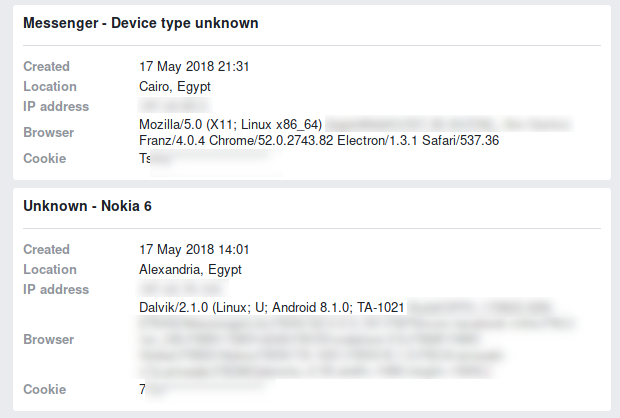Viewport: 620px width, 418px height.
Task: Click the cookie value starting with 'Ts'
Action: 210,159
